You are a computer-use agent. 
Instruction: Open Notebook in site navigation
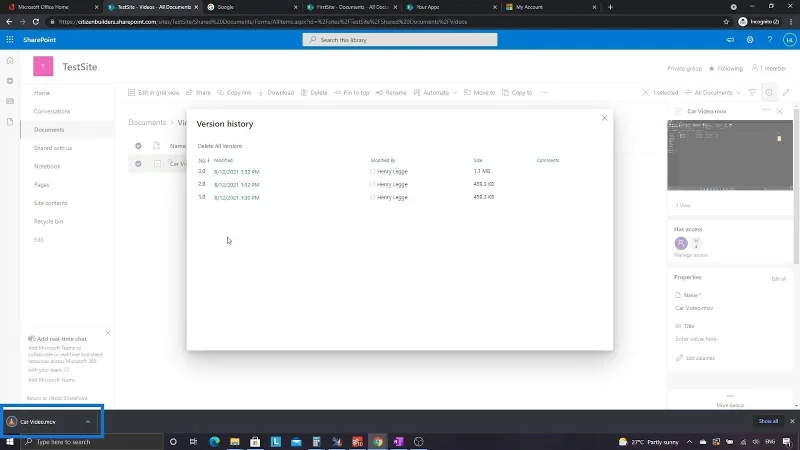point(47,166)
